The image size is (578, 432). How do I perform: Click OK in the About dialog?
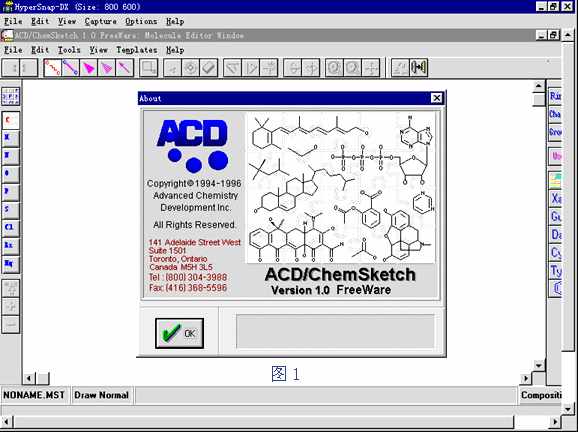click(x=179, y=333)
